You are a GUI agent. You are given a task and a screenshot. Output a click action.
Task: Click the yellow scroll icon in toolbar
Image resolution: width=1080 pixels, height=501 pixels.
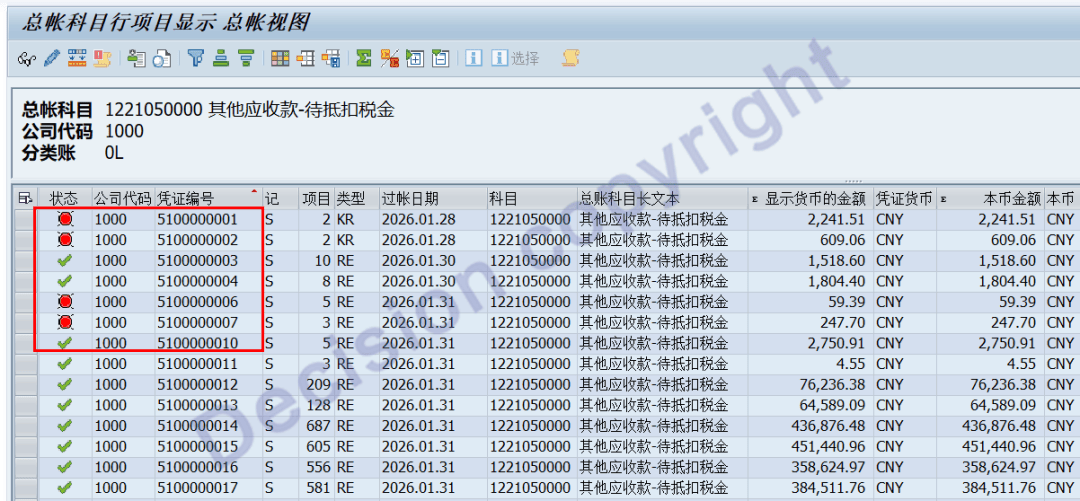570,59
